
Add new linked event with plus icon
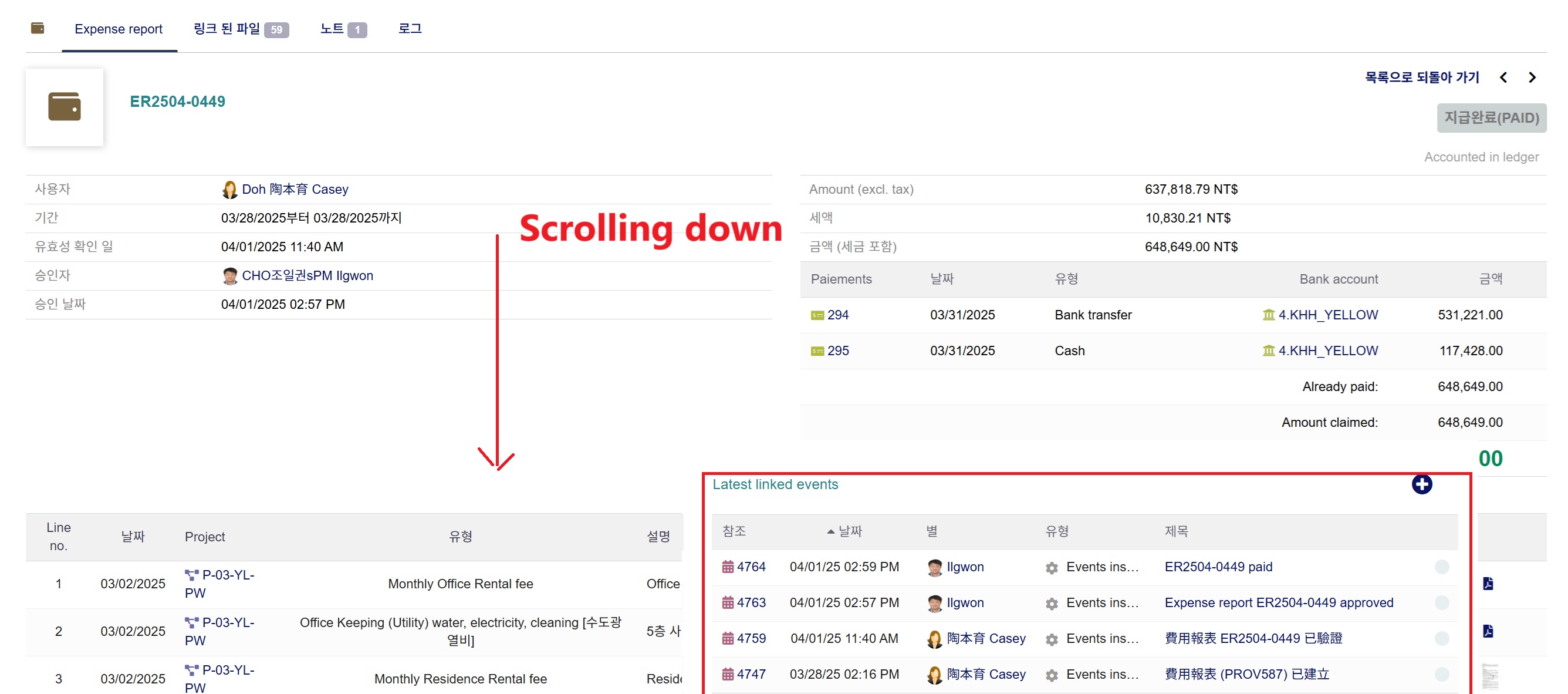tap(1421, 484)
